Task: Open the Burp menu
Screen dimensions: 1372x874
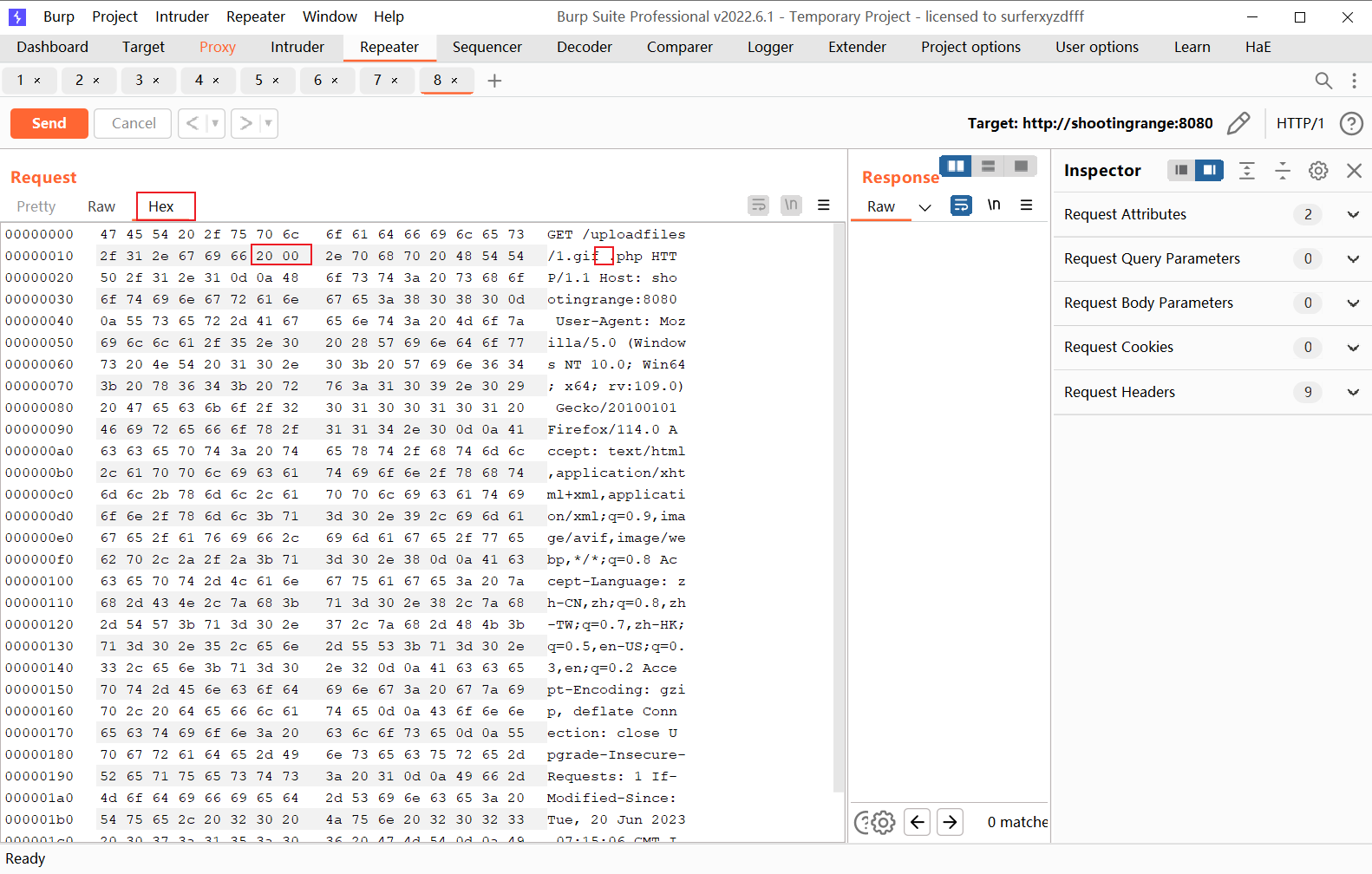Action: [x=59, y=16]
